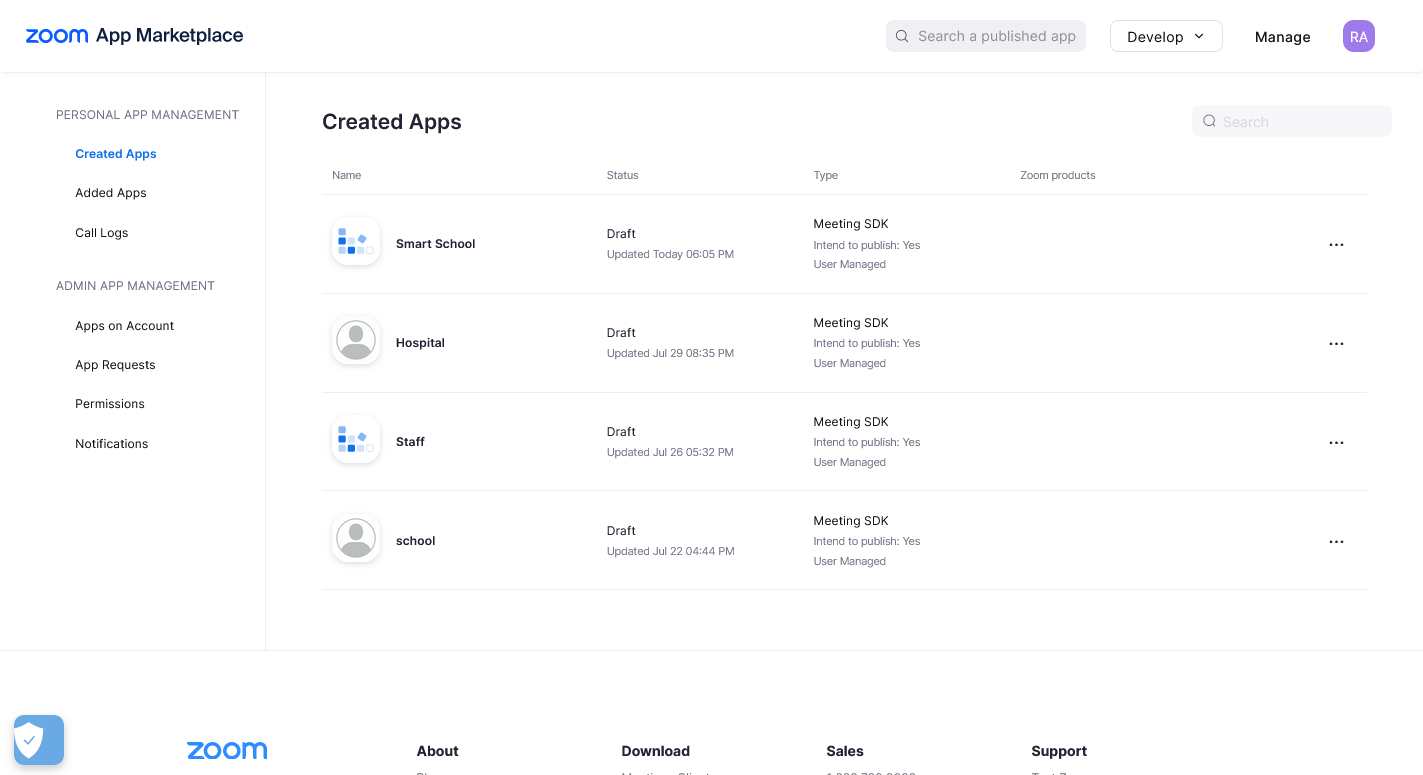Open the Staff app icon
The height and width of the screenshot is (775, 1423).
point(356,440)
